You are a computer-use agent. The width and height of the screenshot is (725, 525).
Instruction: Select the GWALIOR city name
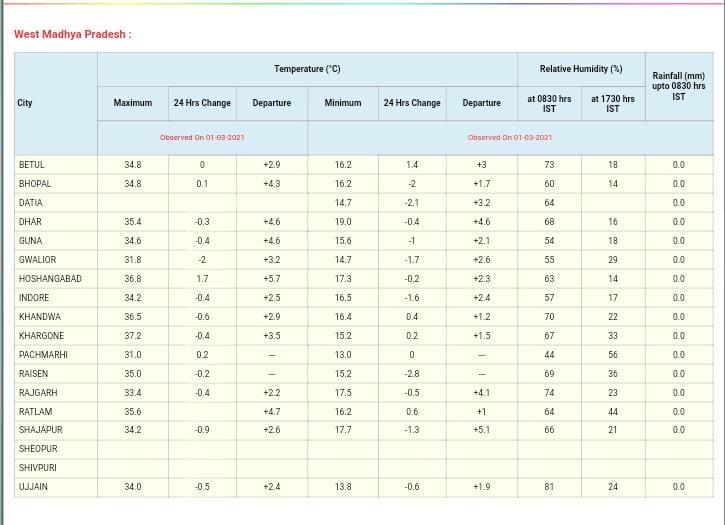(x=37, y=260)
